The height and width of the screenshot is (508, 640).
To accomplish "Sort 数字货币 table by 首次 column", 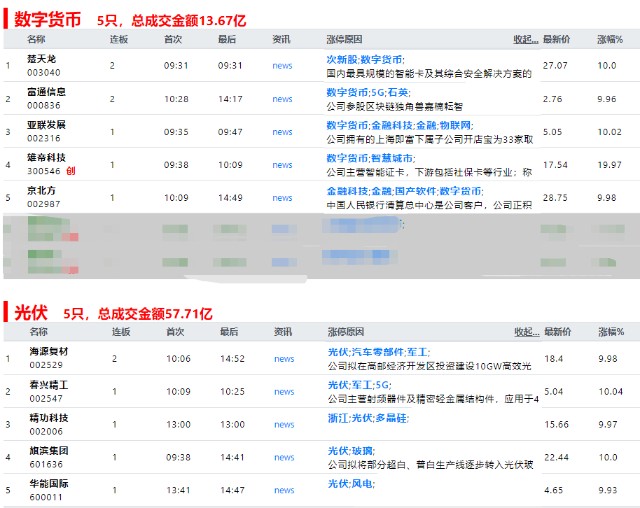I will [x=173, y=40].
